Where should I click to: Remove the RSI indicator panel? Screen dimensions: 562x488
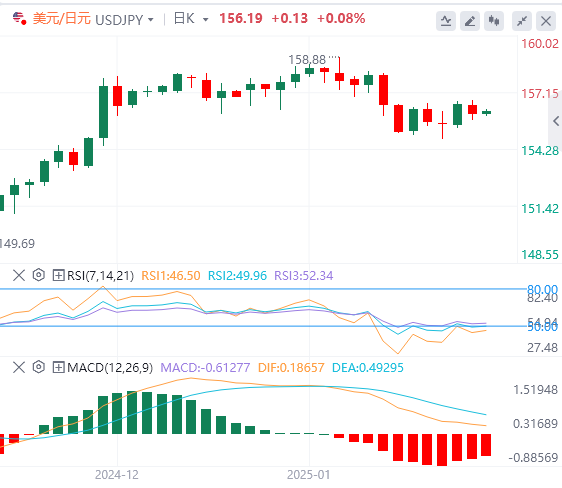(x=19, y=276)
